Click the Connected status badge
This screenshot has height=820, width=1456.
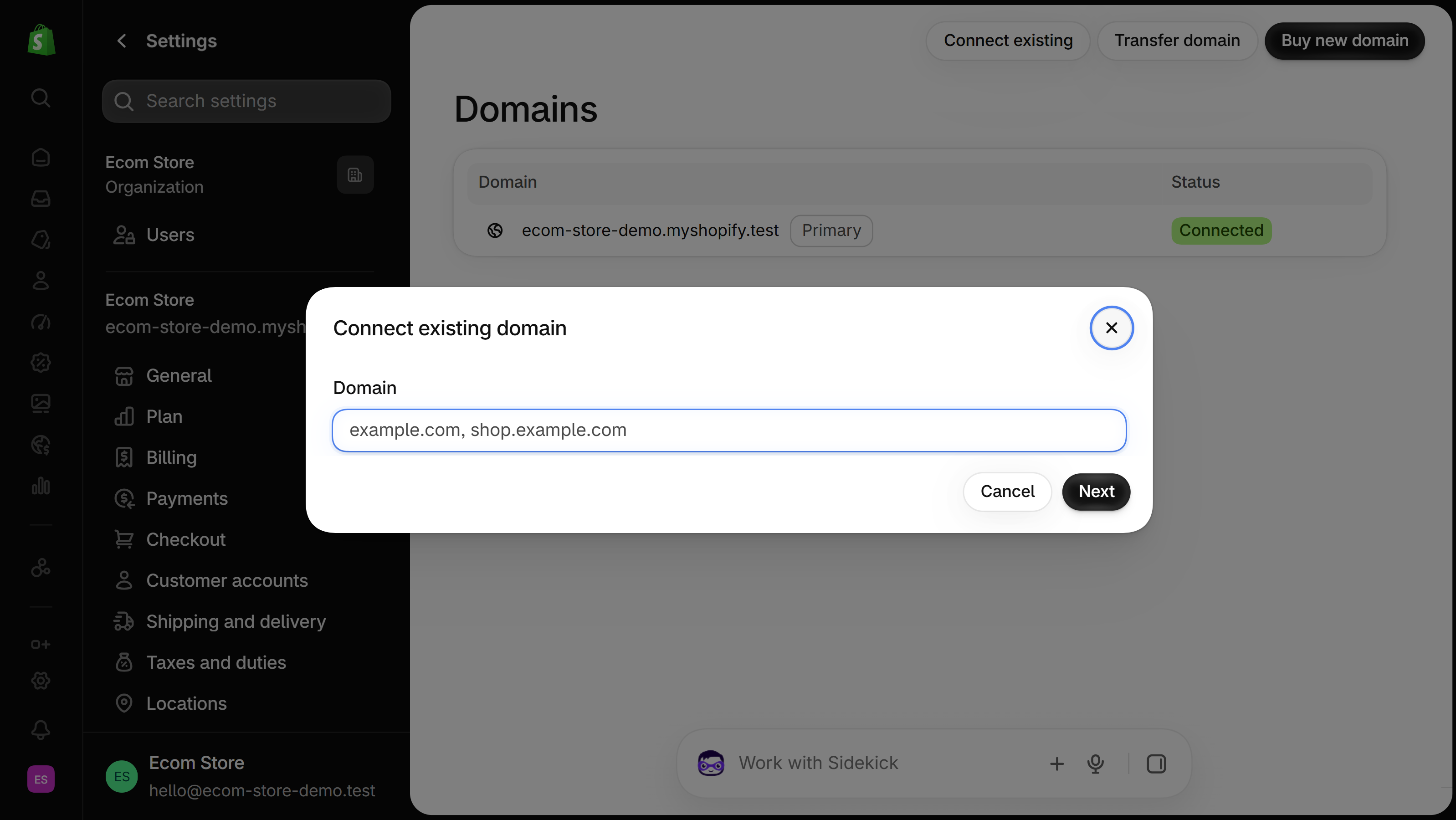coord(1221,231)
